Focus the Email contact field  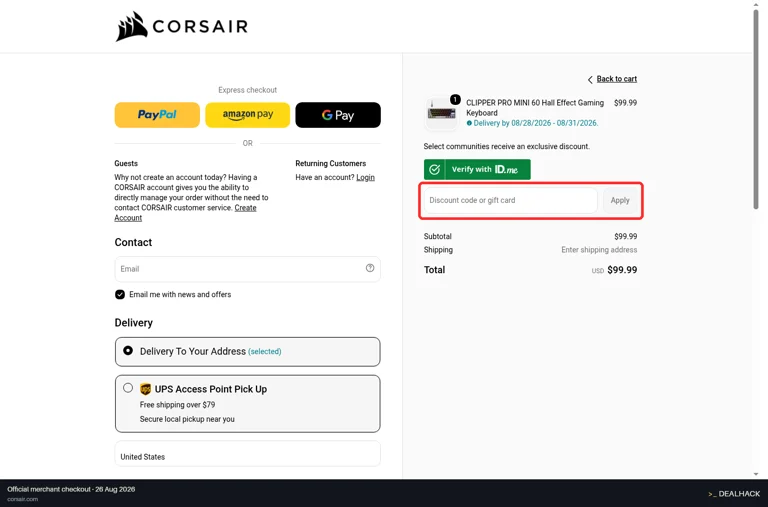point(247,269)
